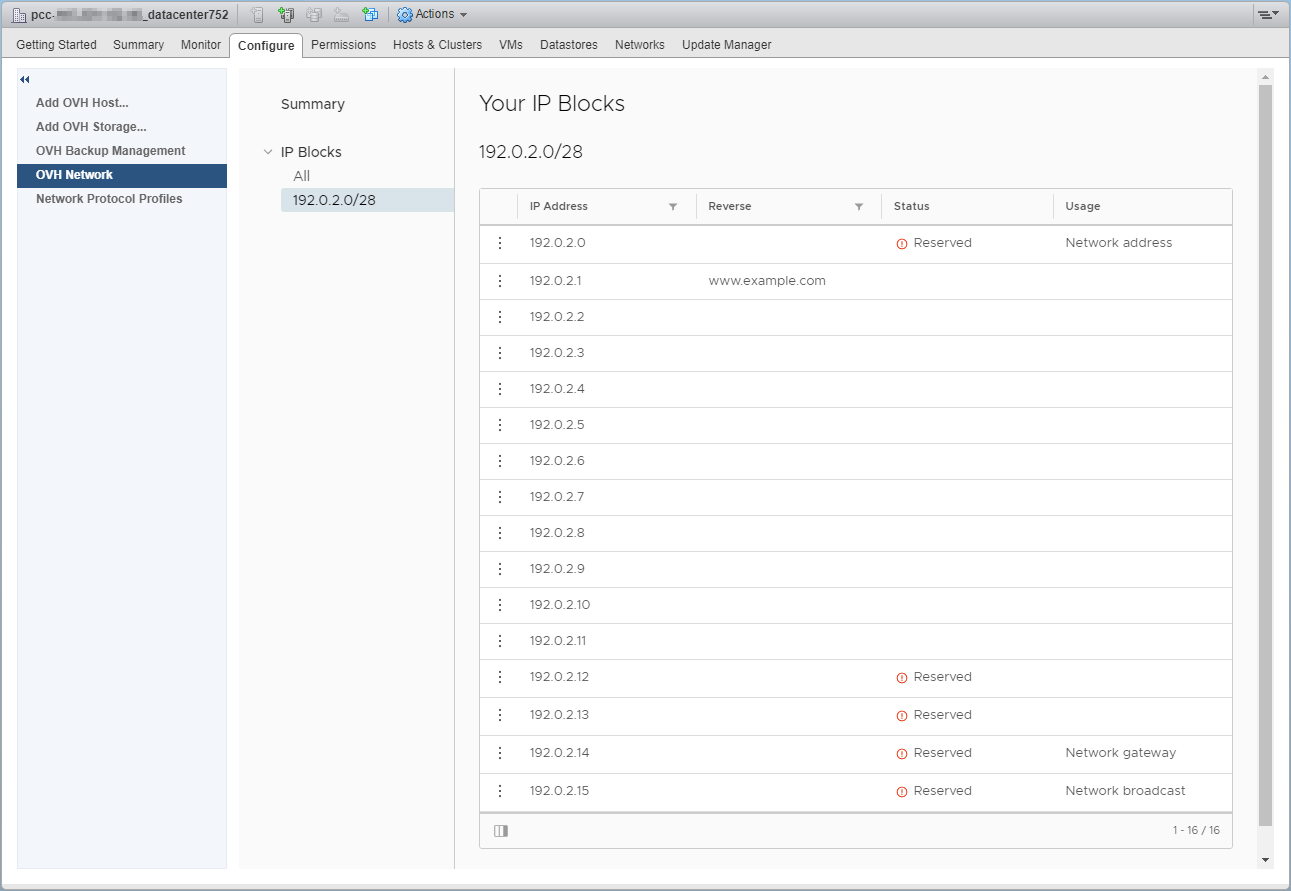Open row actions menu for 192.0.2.1
Image resolution: width=1291 pixels, height=891 pixels.
[500, 281]
